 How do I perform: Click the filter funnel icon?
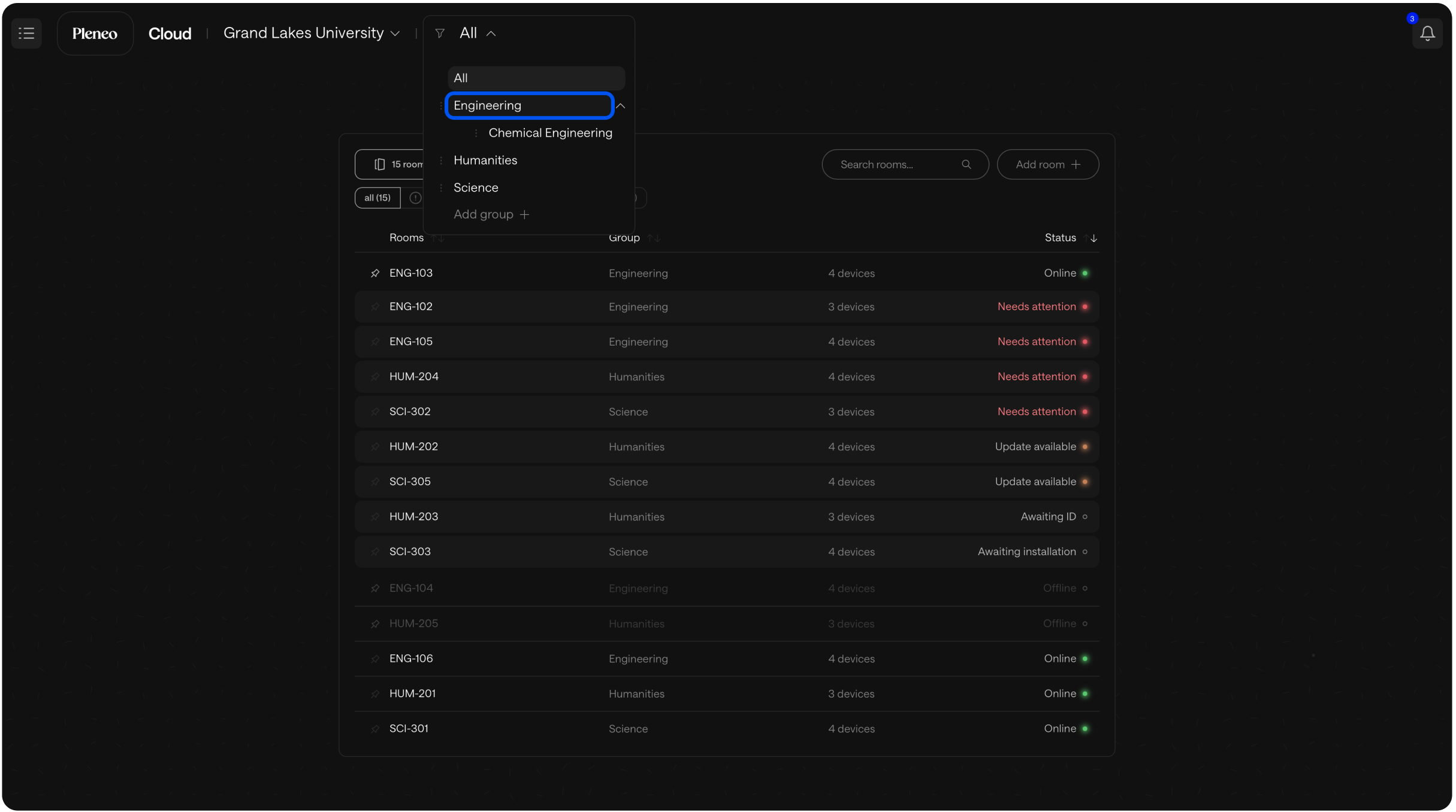pyautogui.click(x=440, y=34)
